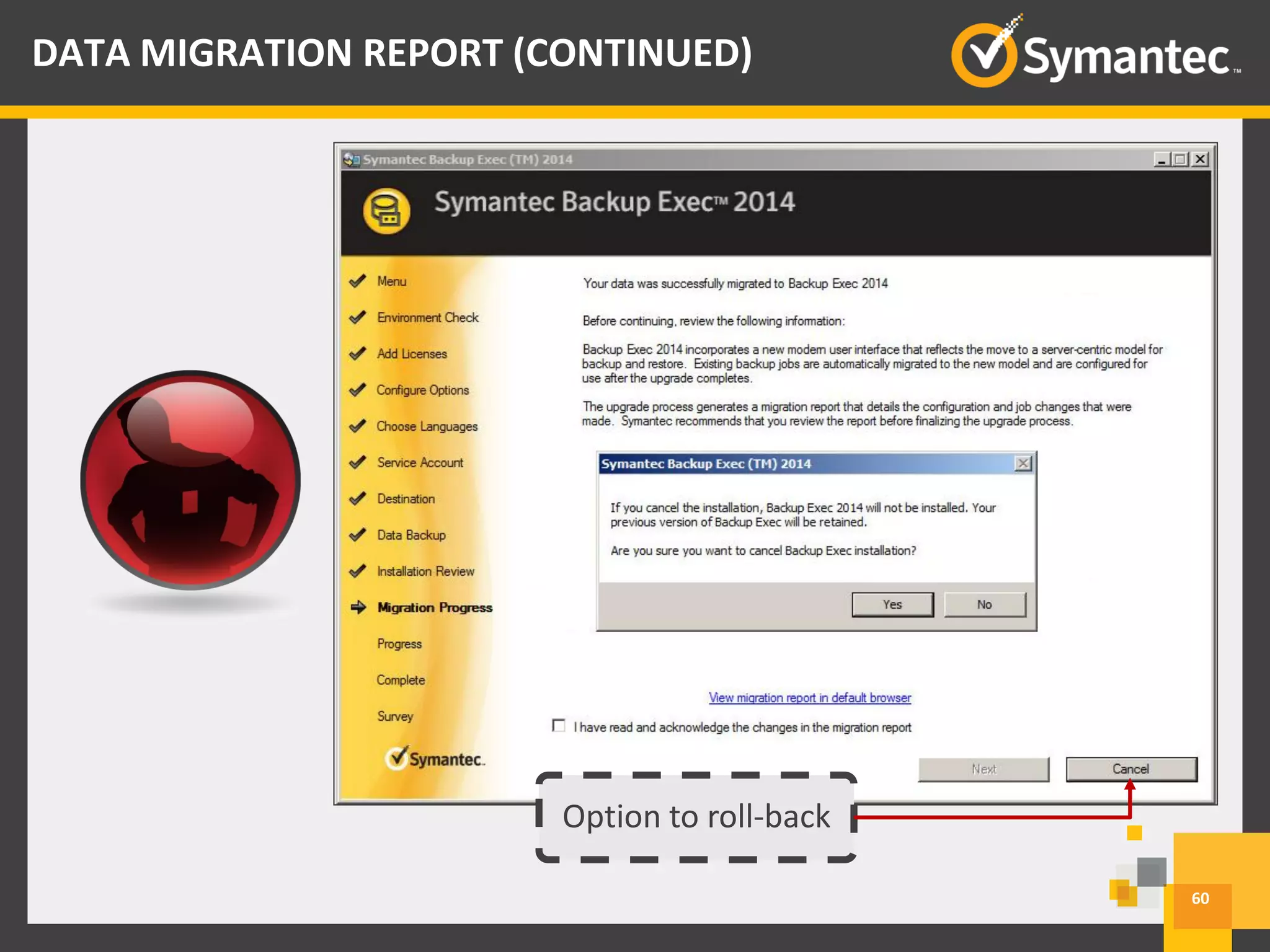Click the red user silhouette sphere graphic

(190, 480)
